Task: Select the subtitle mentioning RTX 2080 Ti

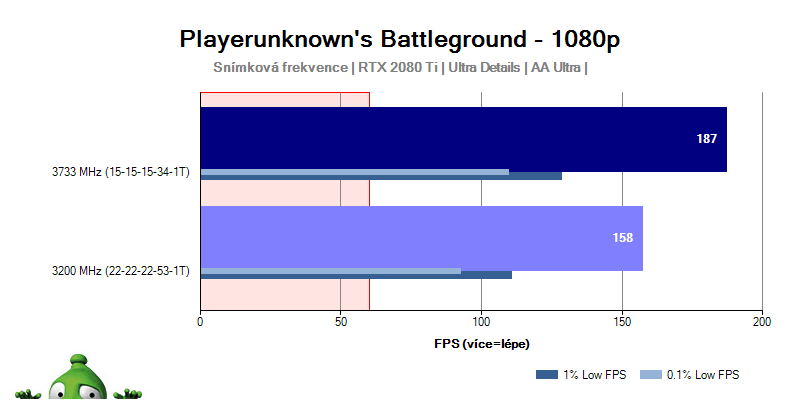Action: click(399, 68)
